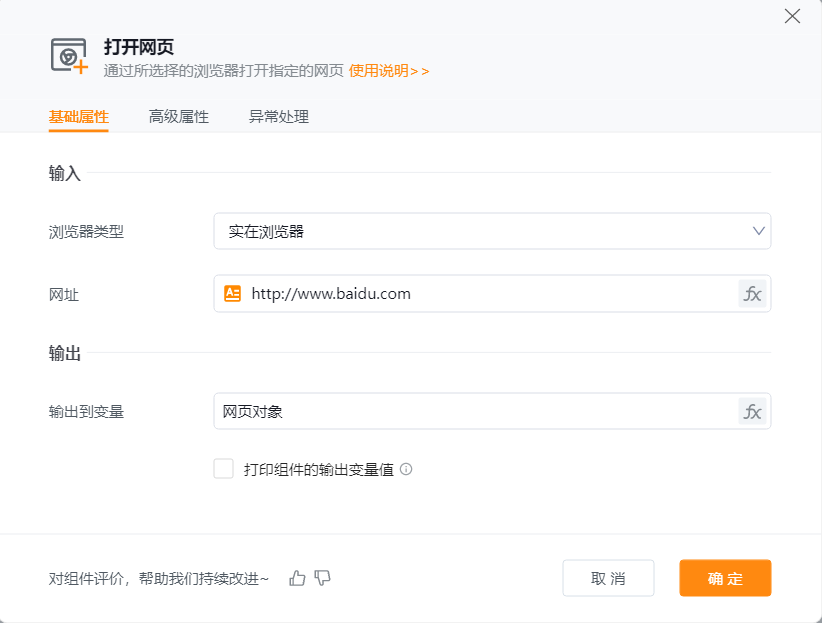Click the thumbs-up rating icon
The width and height of the screenshot is (822, 623).
[x=297, y=578]
